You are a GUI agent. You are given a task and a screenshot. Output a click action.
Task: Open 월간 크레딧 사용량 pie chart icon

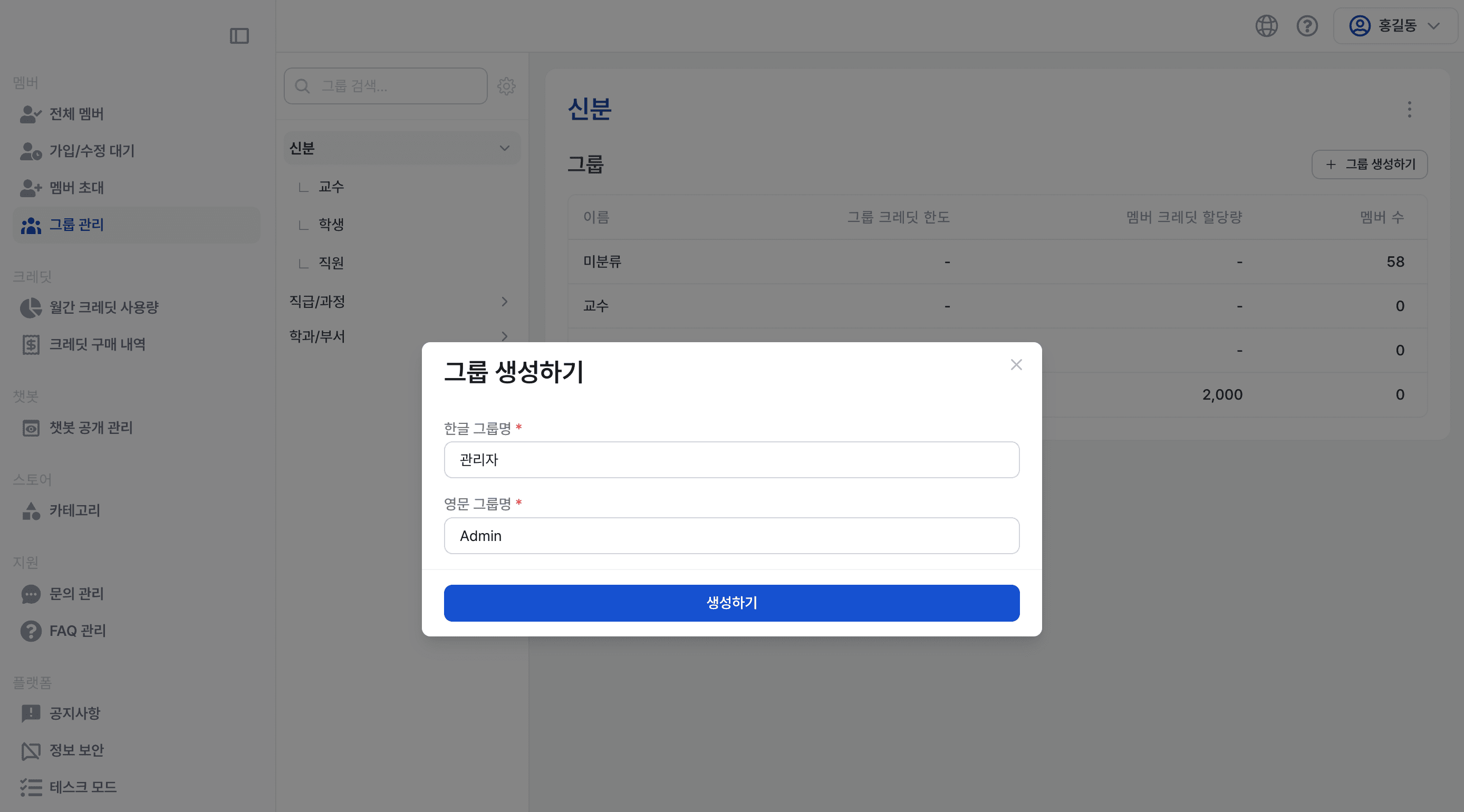[x=31, y=307]
